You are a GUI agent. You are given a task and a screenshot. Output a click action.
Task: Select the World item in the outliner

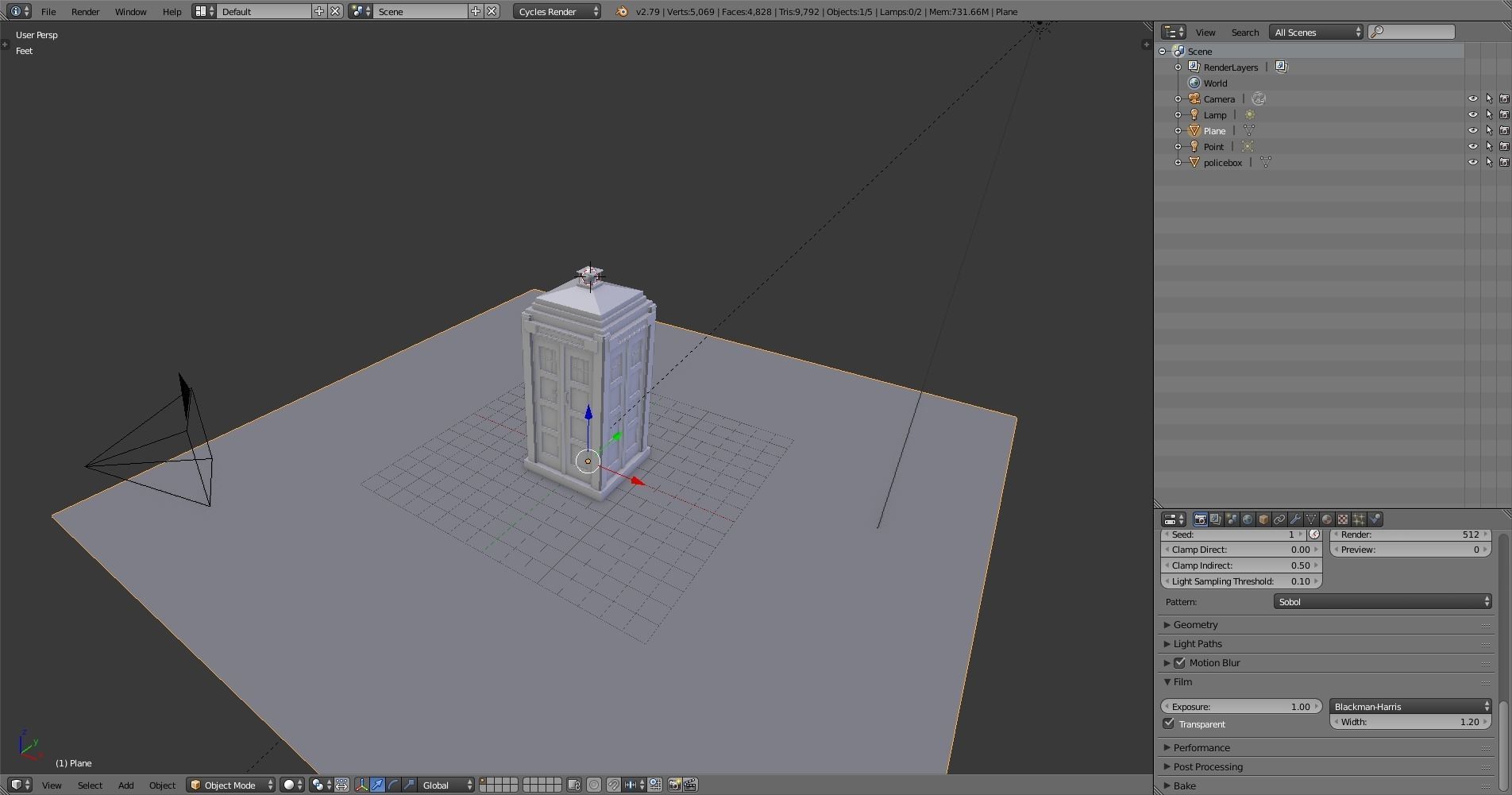(x=1215, y=83)
